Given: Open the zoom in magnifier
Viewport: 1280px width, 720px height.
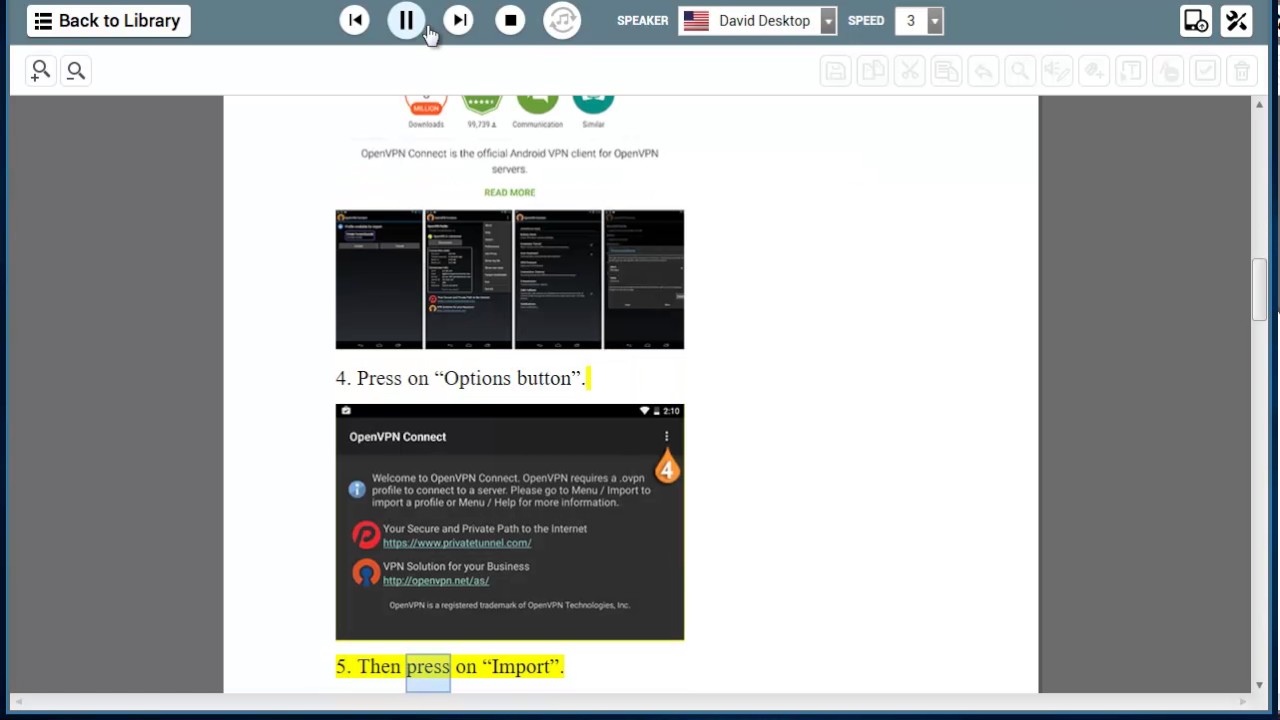Looking at the screenshot, I should pos(40,70).
